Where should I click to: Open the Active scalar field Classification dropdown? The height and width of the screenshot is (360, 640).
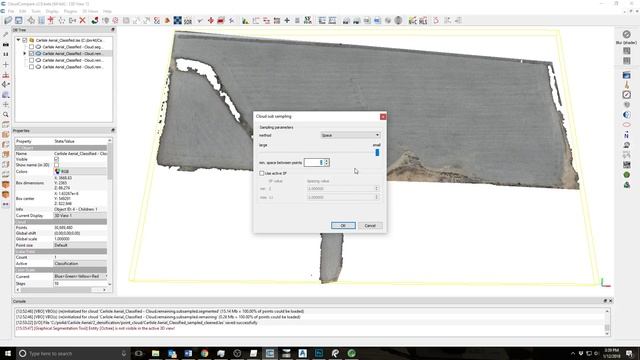point(80,264)
